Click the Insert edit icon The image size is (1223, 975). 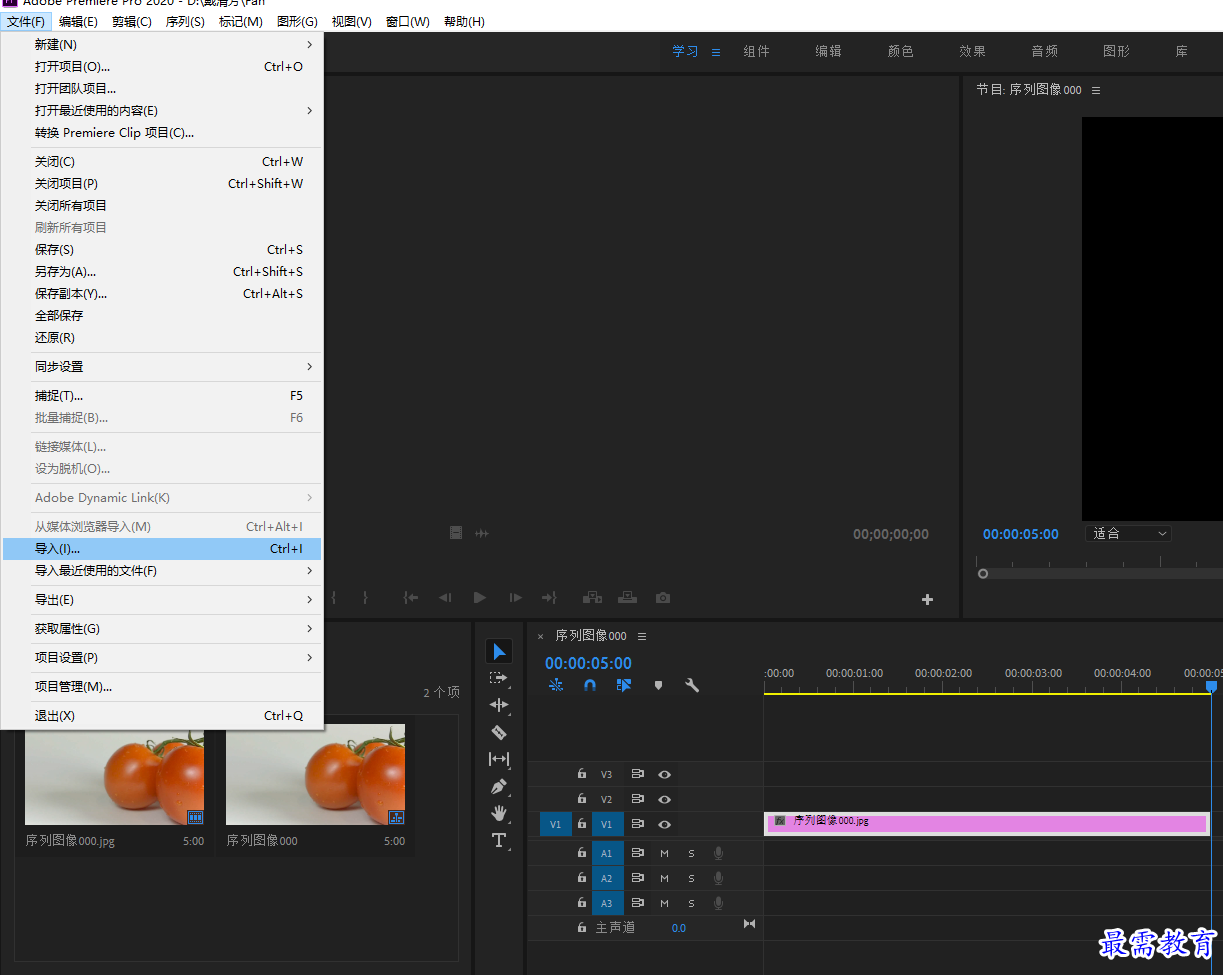592,597
